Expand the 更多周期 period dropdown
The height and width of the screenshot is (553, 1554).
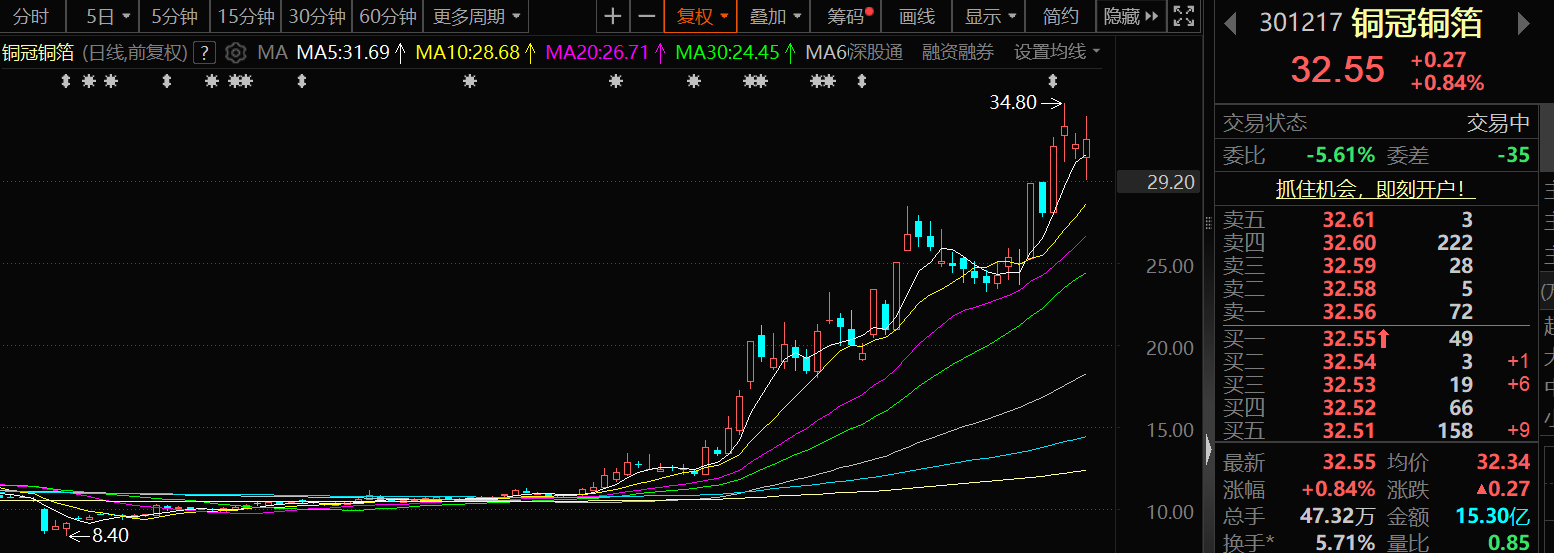pos(476,16)
